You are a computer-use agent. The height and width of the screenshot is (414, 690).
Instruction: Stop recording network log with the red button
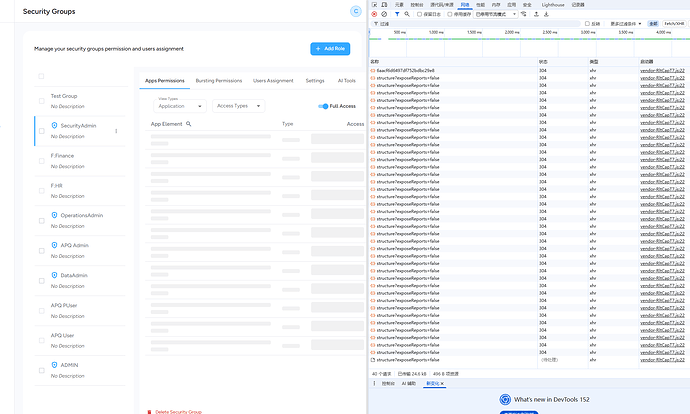pos(374,14)
